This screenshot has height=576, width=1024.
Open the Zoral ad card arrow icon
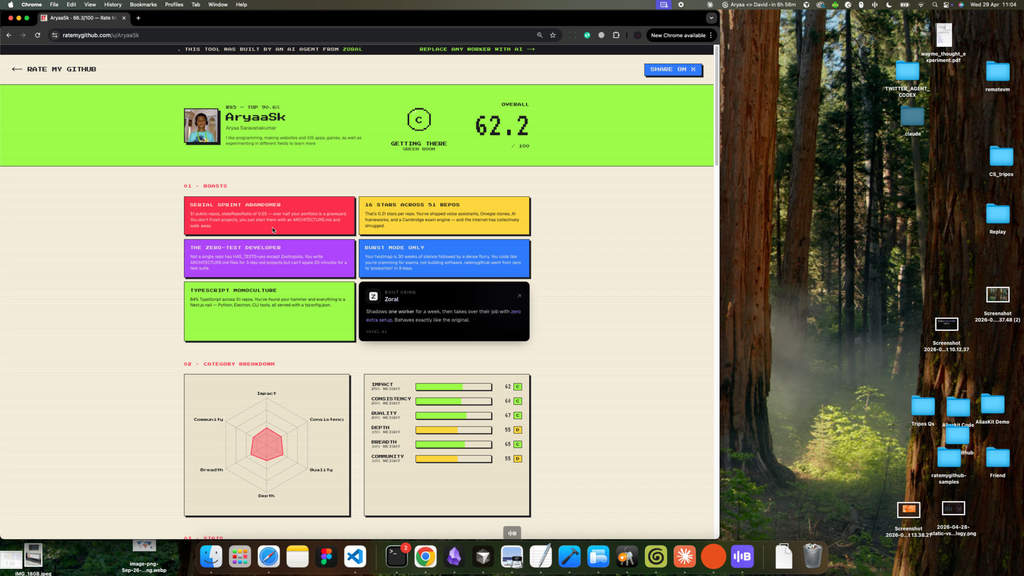pyautogui.click(x=519, y=296)
